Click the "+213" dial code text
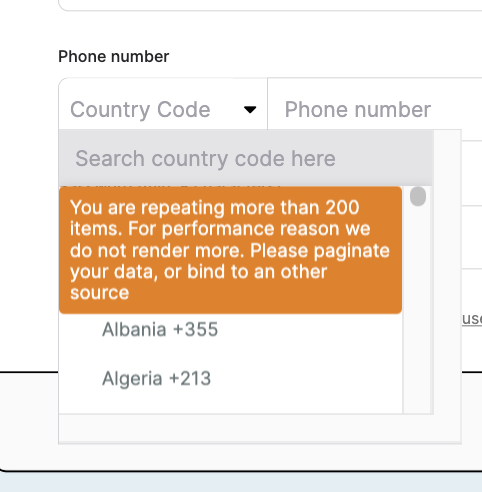The height and width of the screenshot is (492, 482). click(190, 378)
